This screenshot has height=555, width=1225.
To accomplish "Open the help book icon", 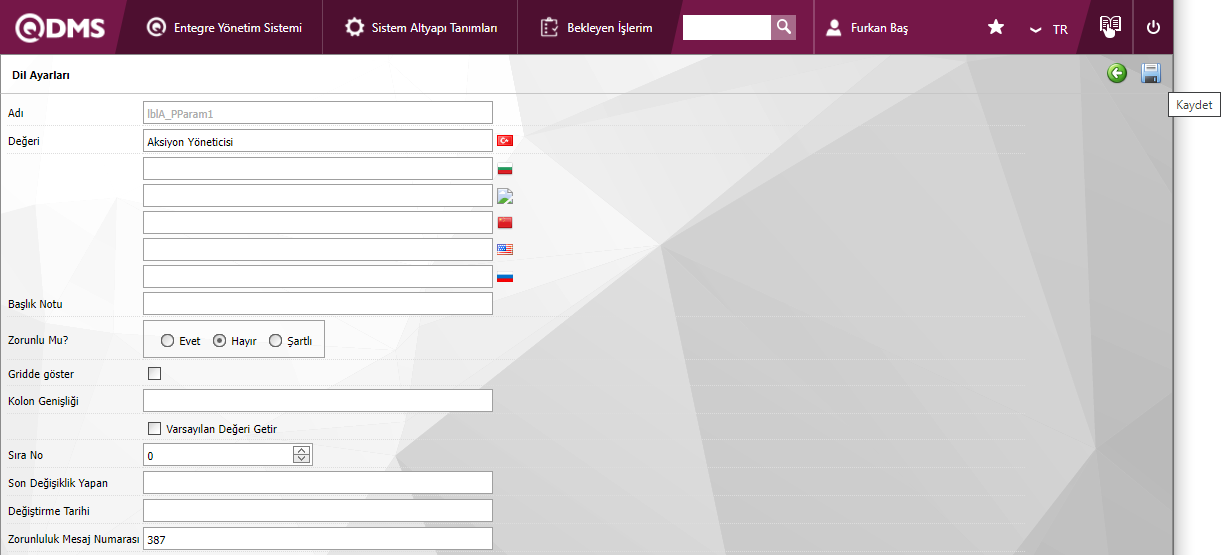I will click(x=1110, y=27).
